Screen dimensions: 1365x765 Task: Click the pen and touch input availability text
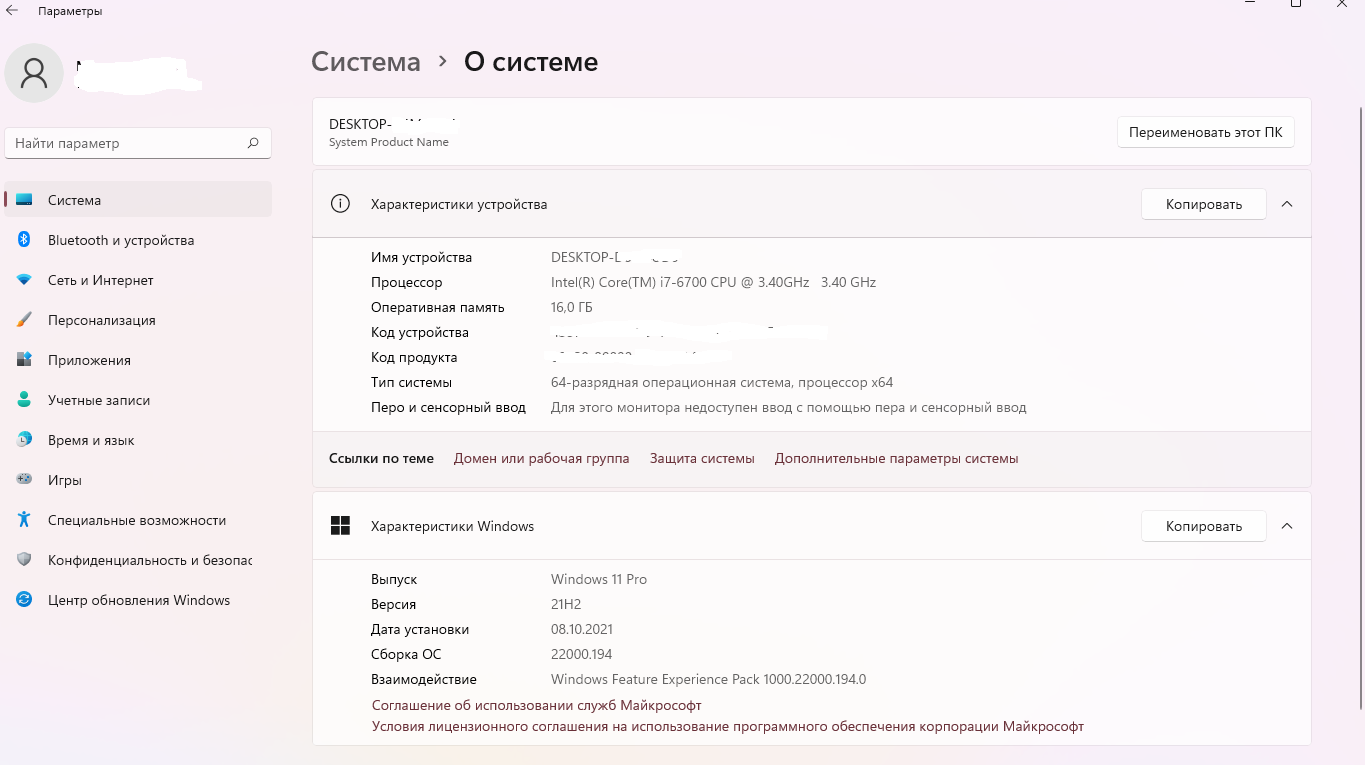pos(789,408)
